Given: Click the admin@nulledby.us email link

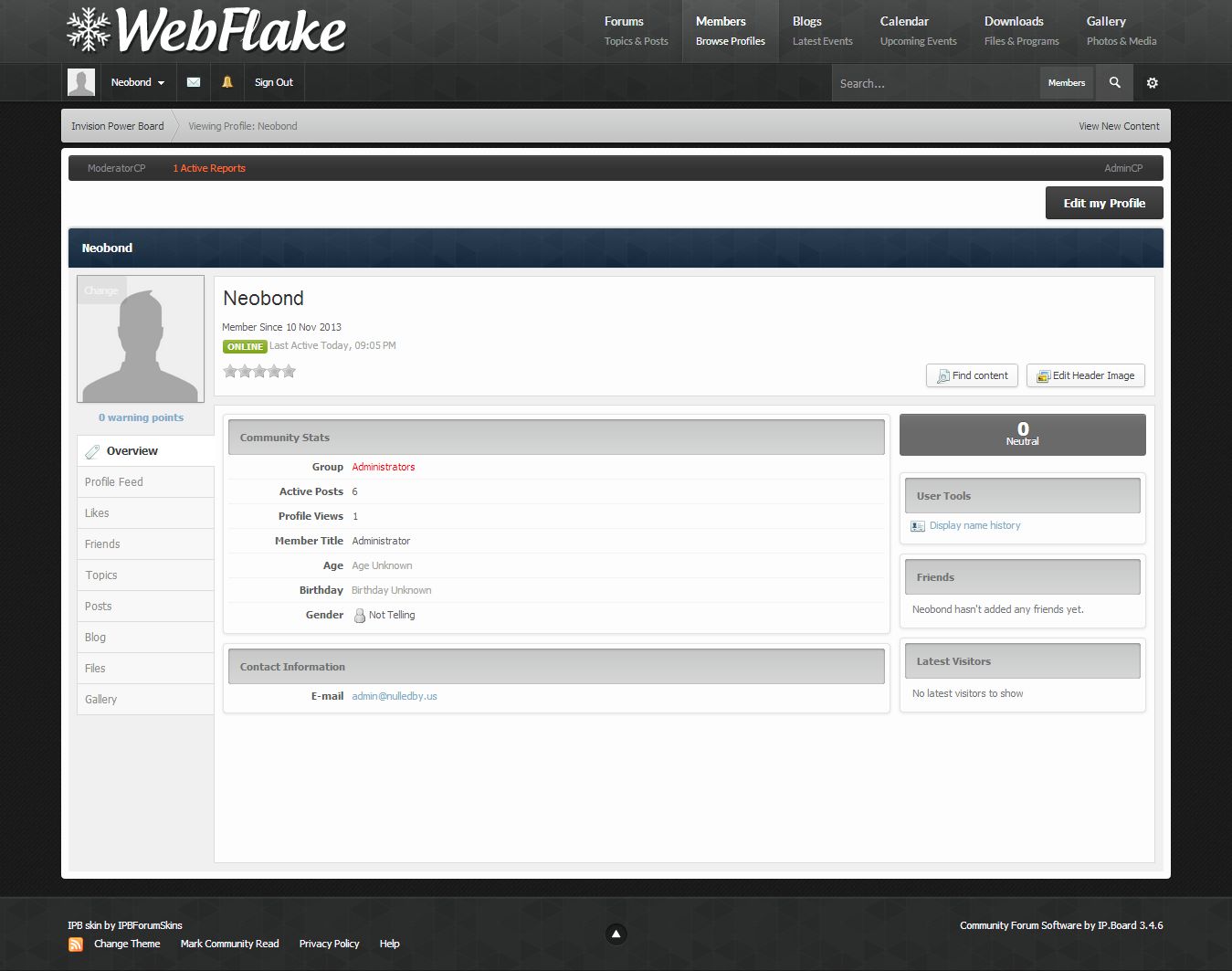Looking at the screenshot, I should coord(395,696).
